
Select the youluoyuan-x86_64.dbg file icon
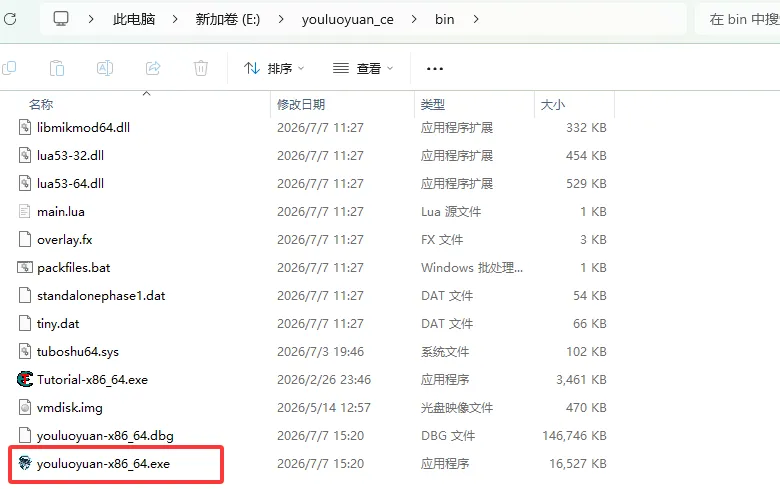[x=24, y=435]
